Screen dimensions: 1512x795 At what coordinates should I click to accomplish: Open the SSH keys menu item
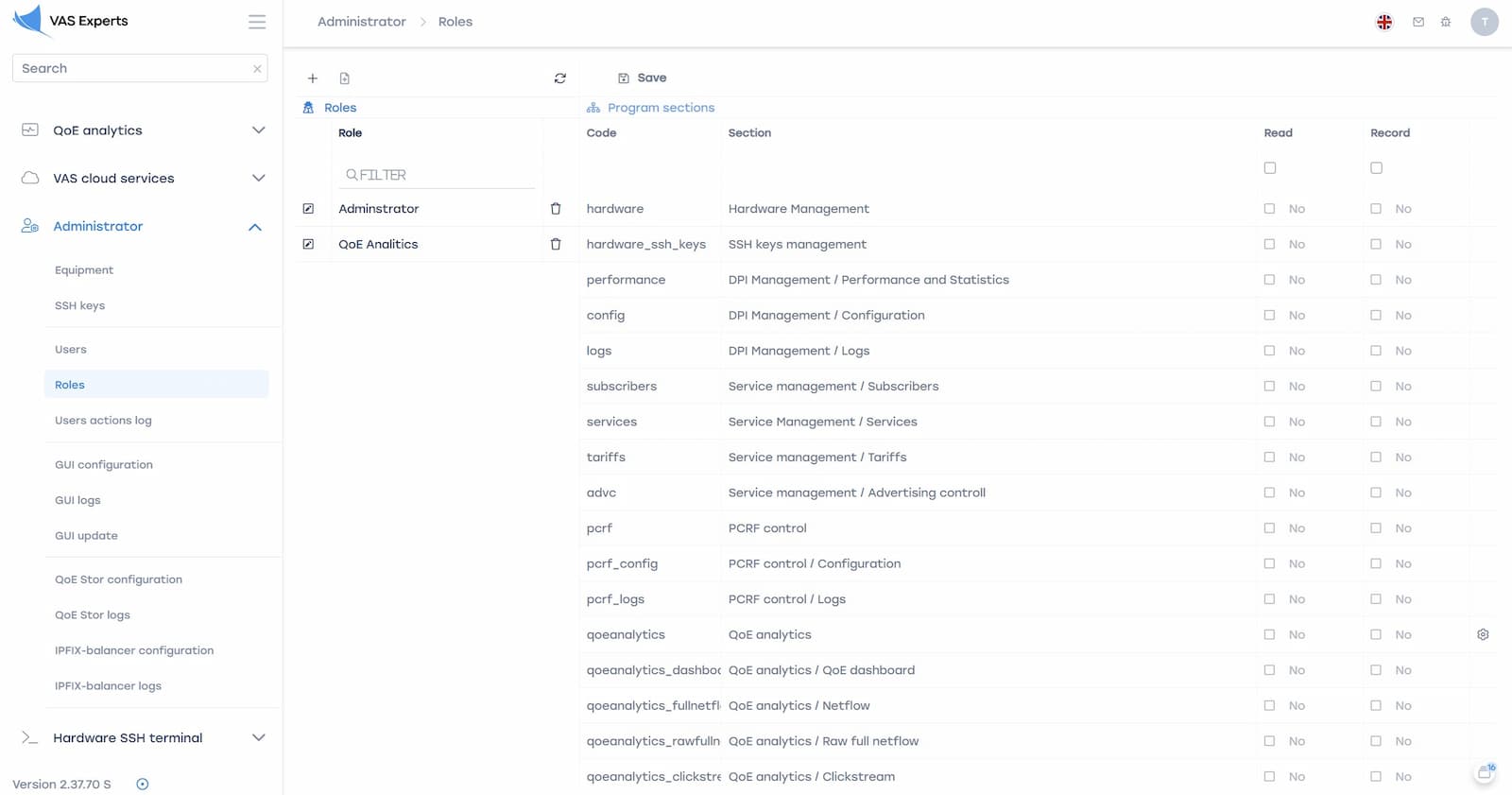(x=79, y=306)
